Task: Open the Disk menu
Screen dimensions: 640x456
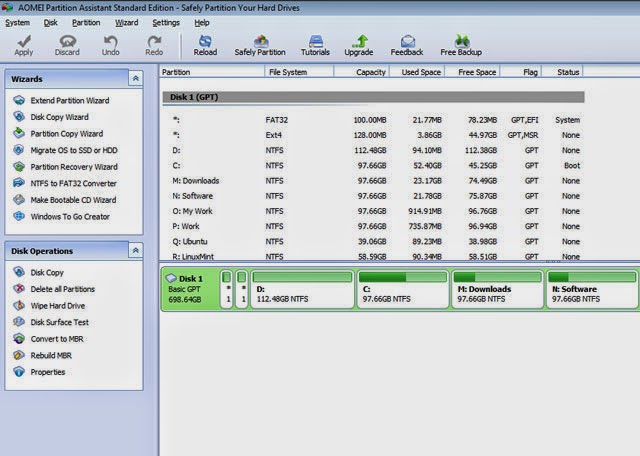Action: click(x=51, y=23)
